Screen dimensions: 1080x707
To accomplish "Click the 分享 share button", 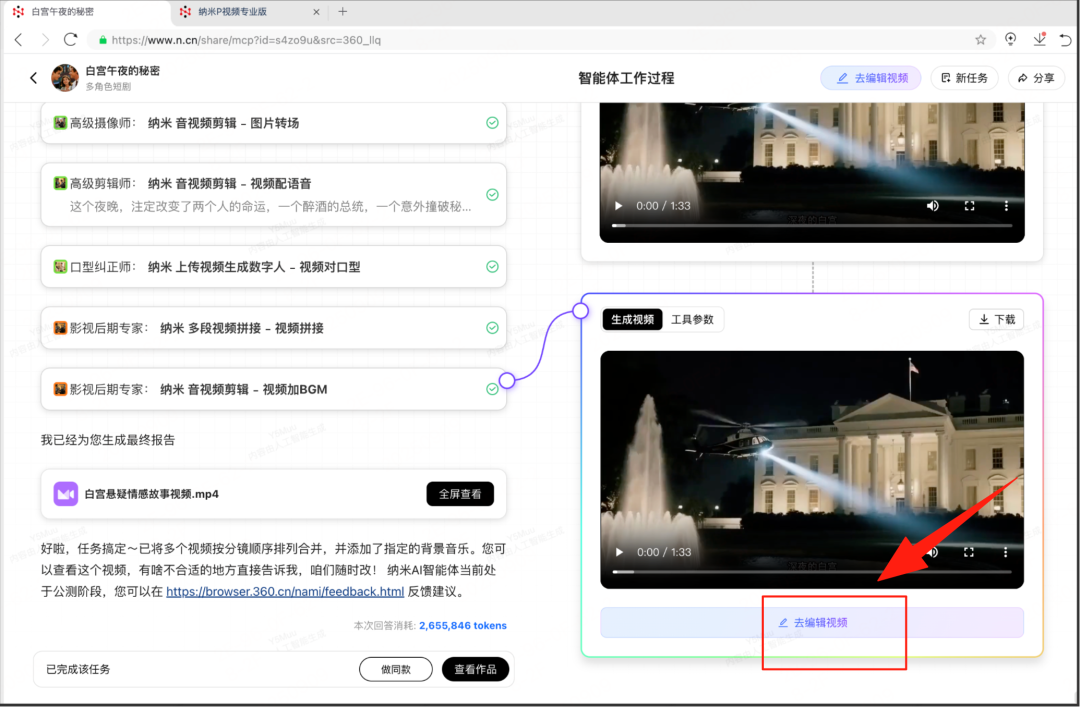I will (x=1036, y=78).
